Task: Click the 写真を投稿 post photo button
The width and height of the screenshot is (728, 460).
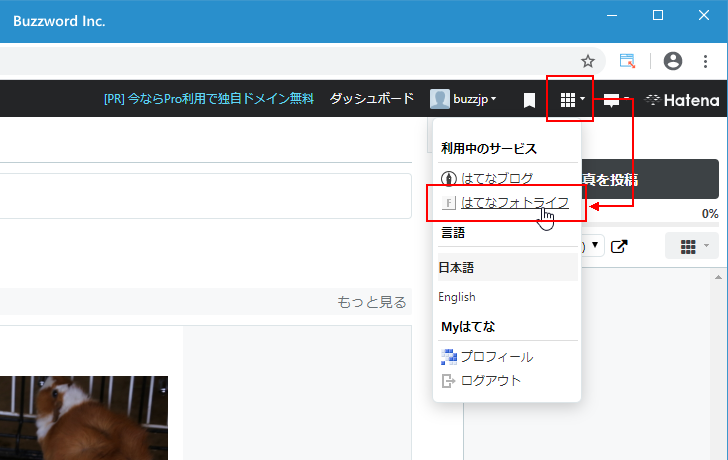Action: pos(650,179)
